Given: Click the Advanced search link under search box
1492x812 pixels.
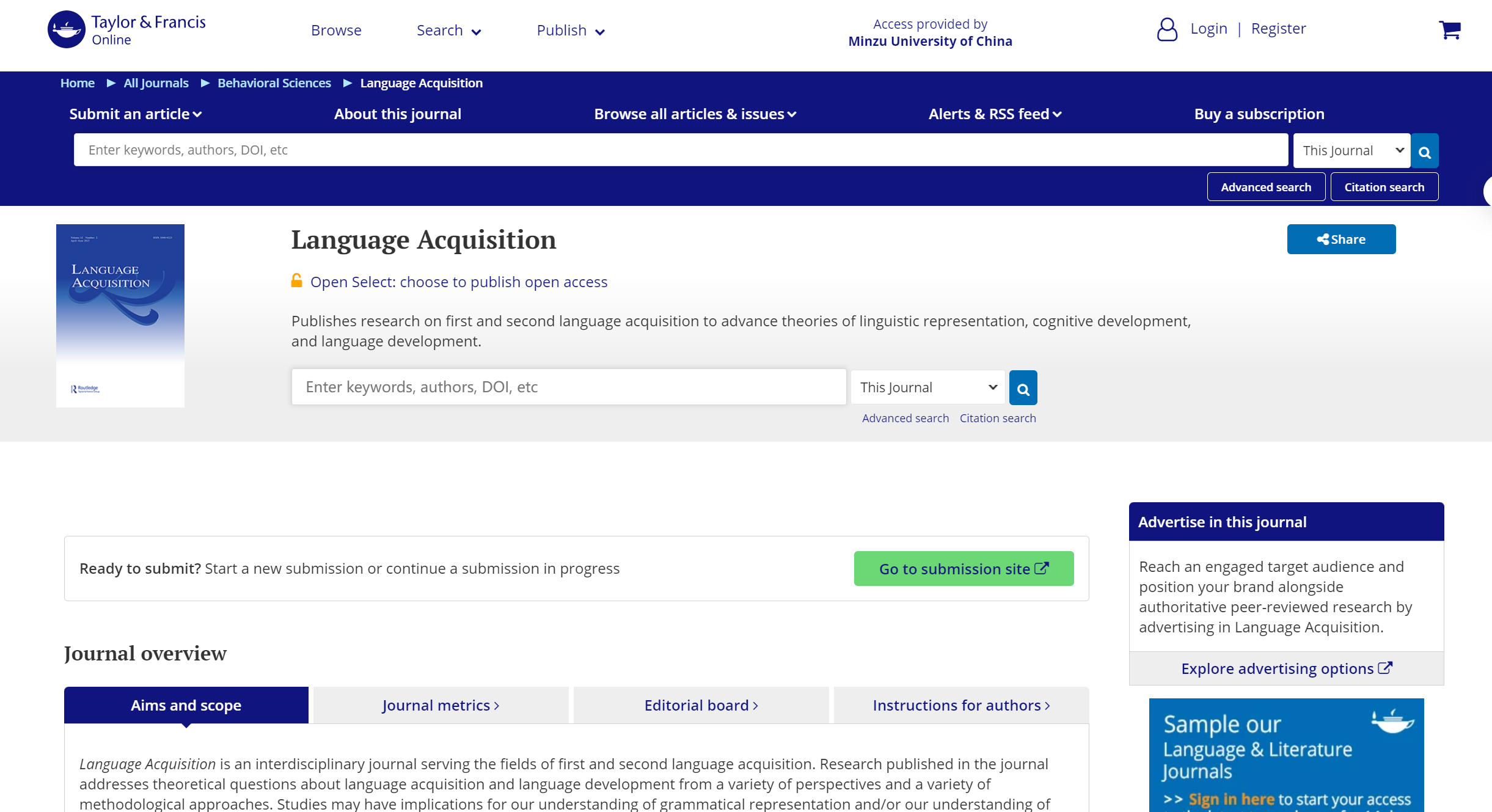Looking at the screenshot, I should 905,419.
